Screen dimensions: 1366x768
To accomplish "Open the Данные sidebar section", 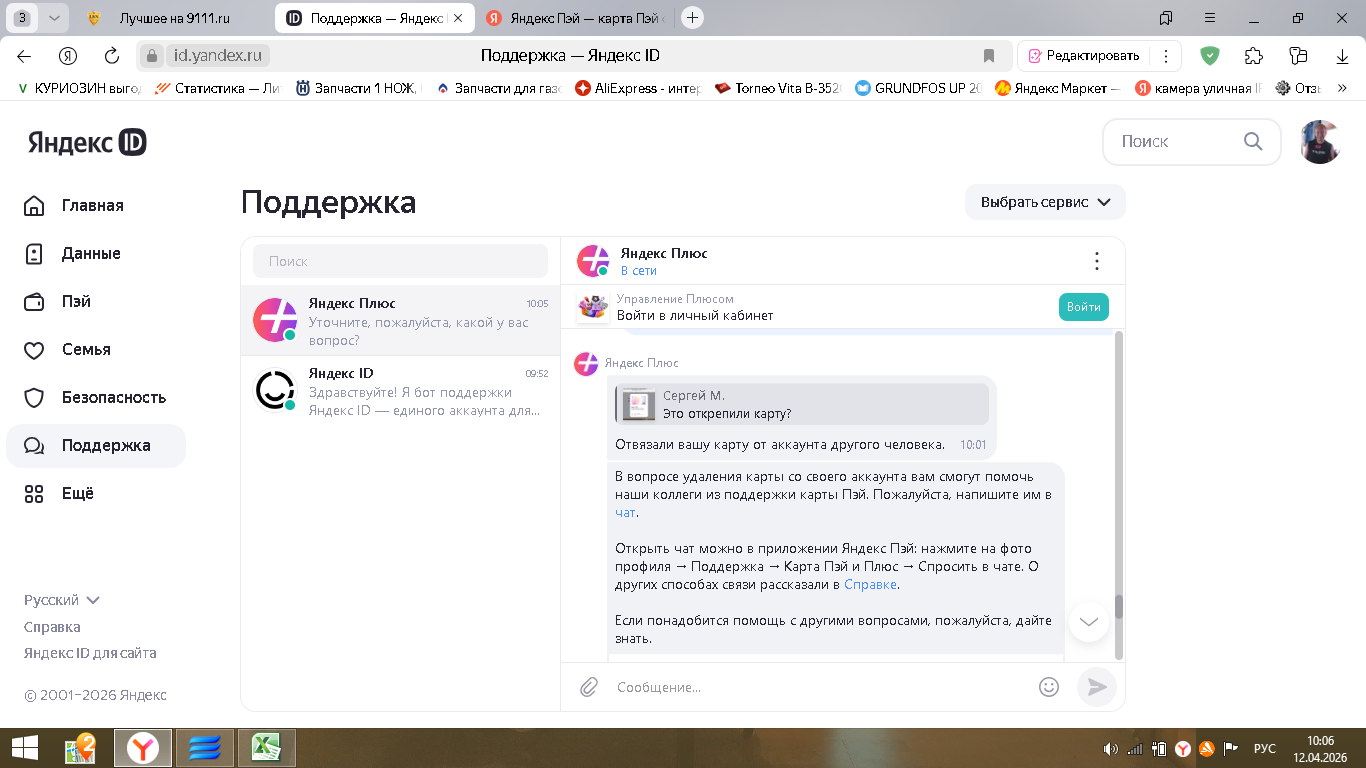I will 72,253.
